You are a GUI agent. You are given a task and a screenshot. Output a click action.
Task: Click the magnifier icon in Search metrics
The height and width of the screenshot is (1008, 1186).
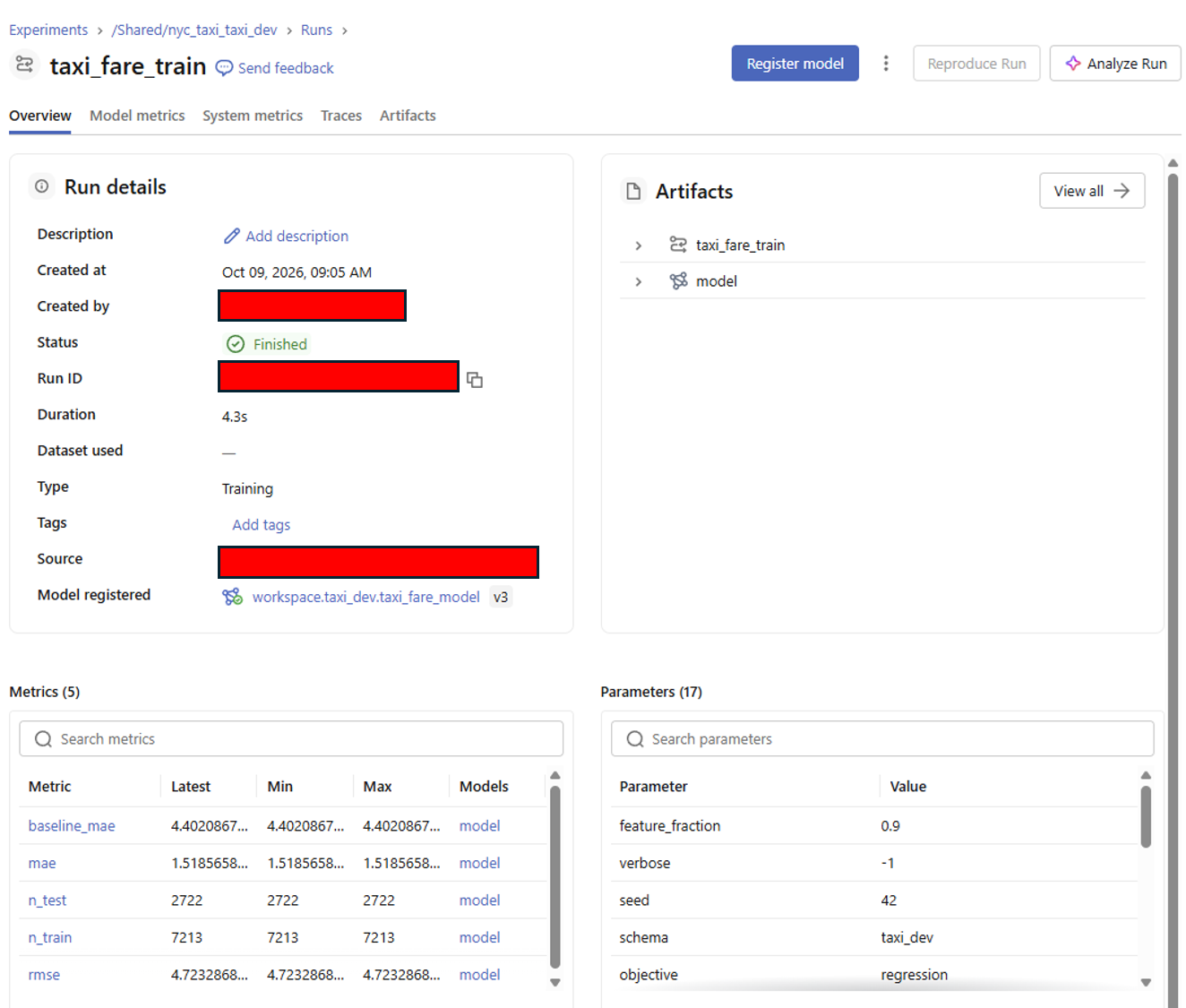click(43, 739)
